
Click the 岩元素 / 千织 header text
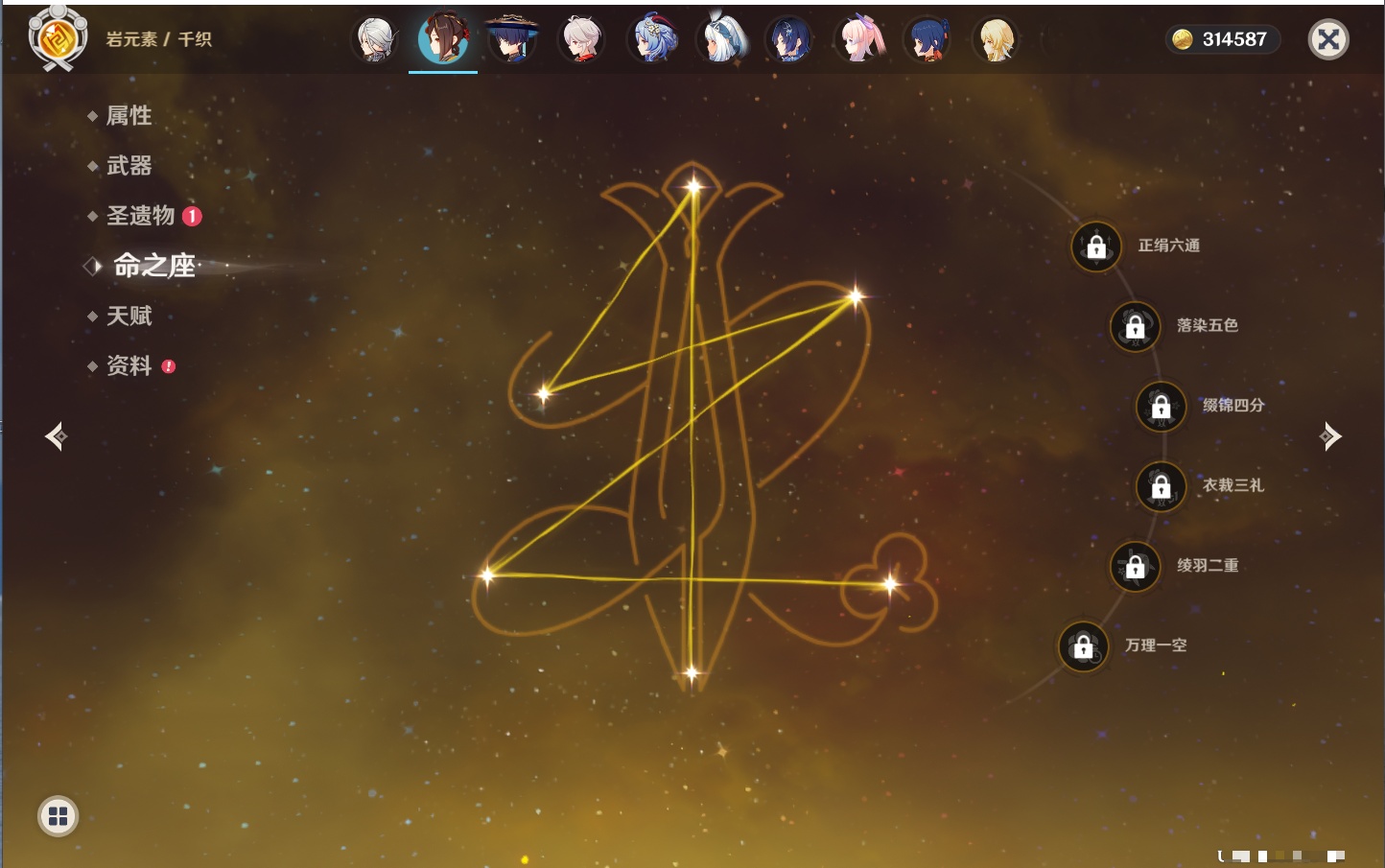click(x=158, y=39)
